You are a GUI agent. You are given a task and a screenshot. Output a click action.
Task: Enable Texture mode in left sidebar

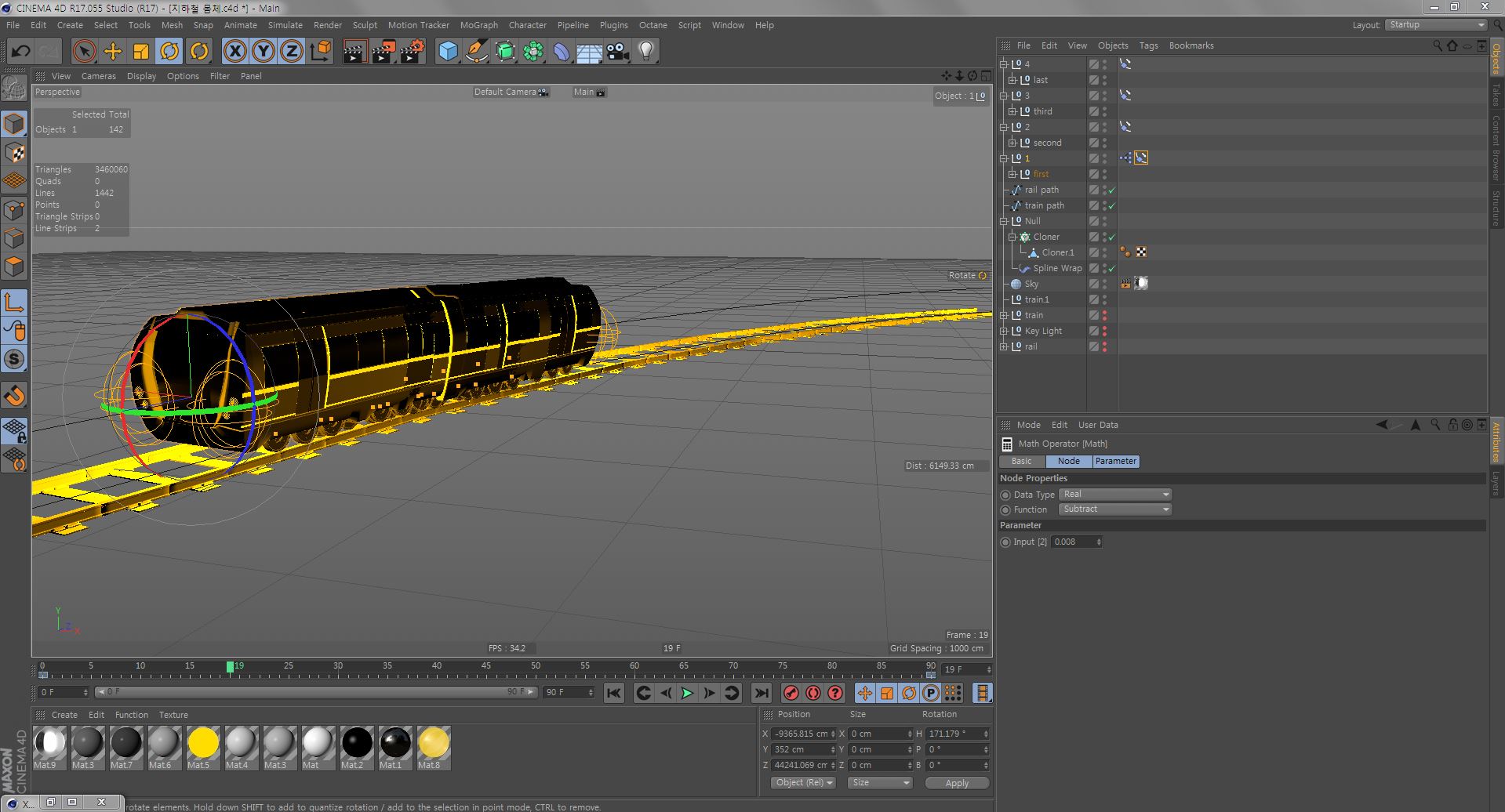(x=14, y=152)
